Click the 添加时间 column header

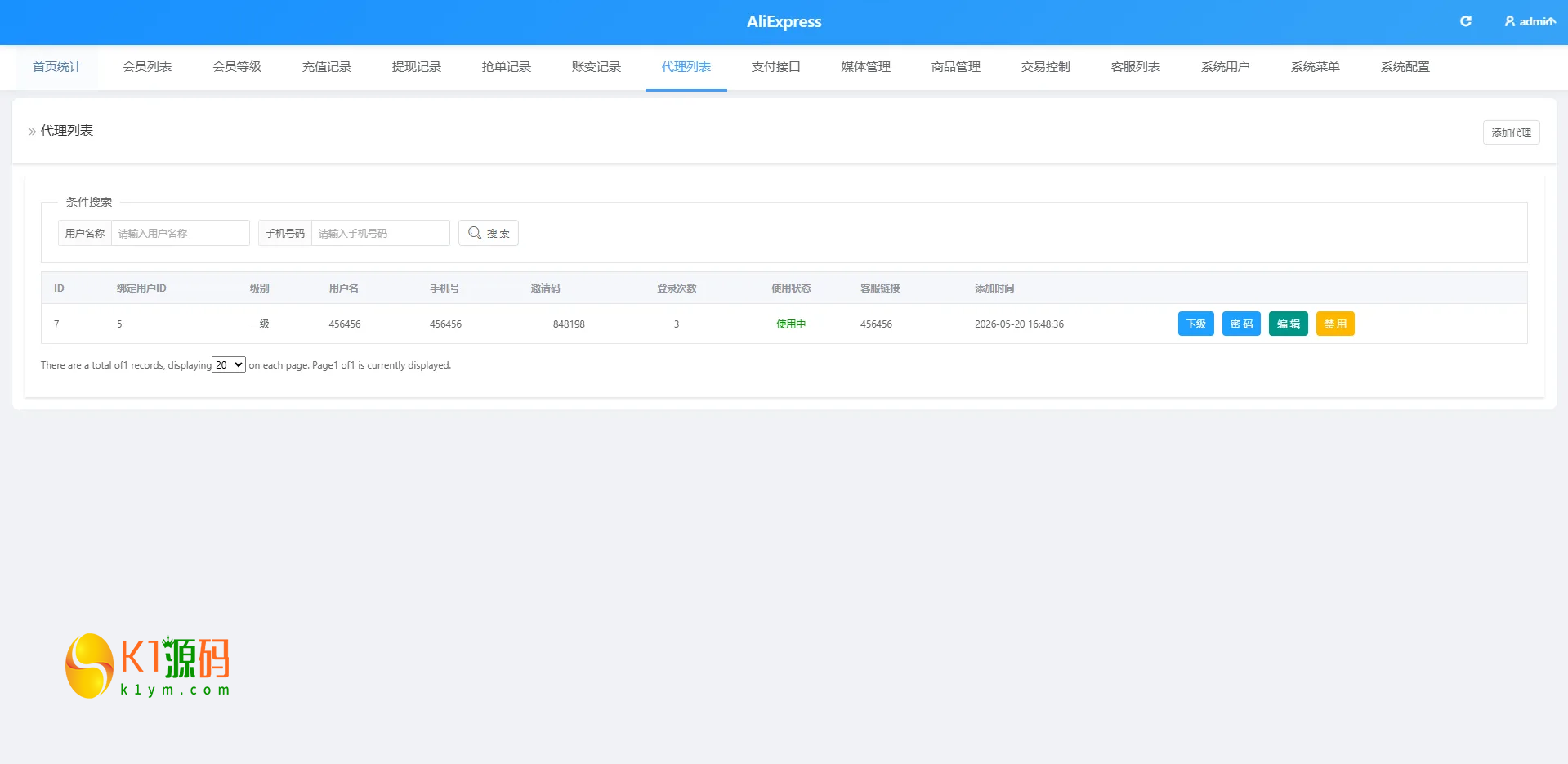pyautogui.click(x=994, y=288)
